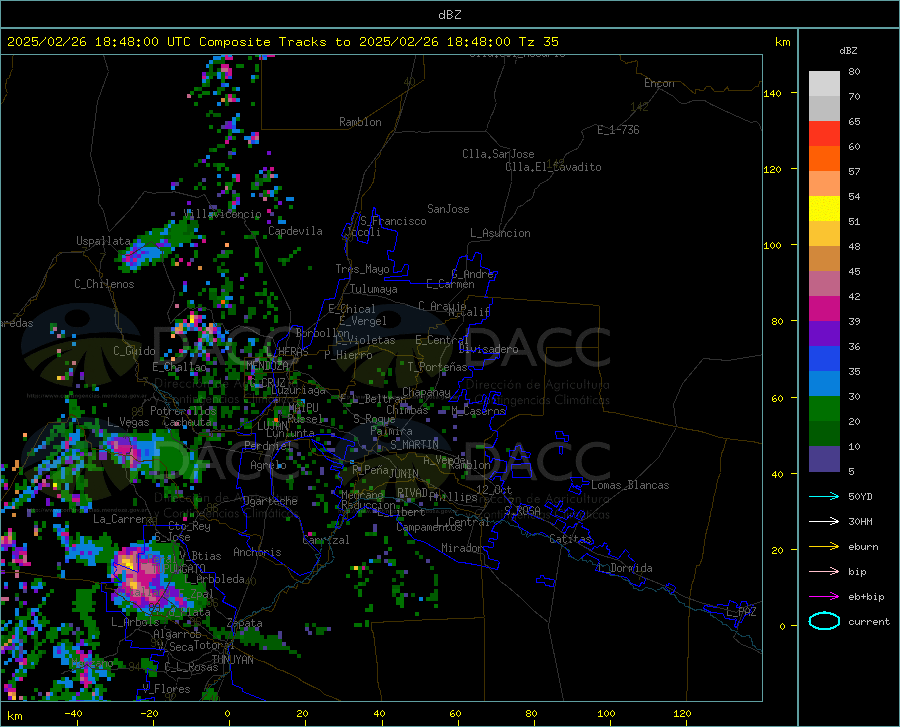Click the 'Lomas_Blancas' map label
This screenshot has height=727, width=900.
[x=630, y=485]
